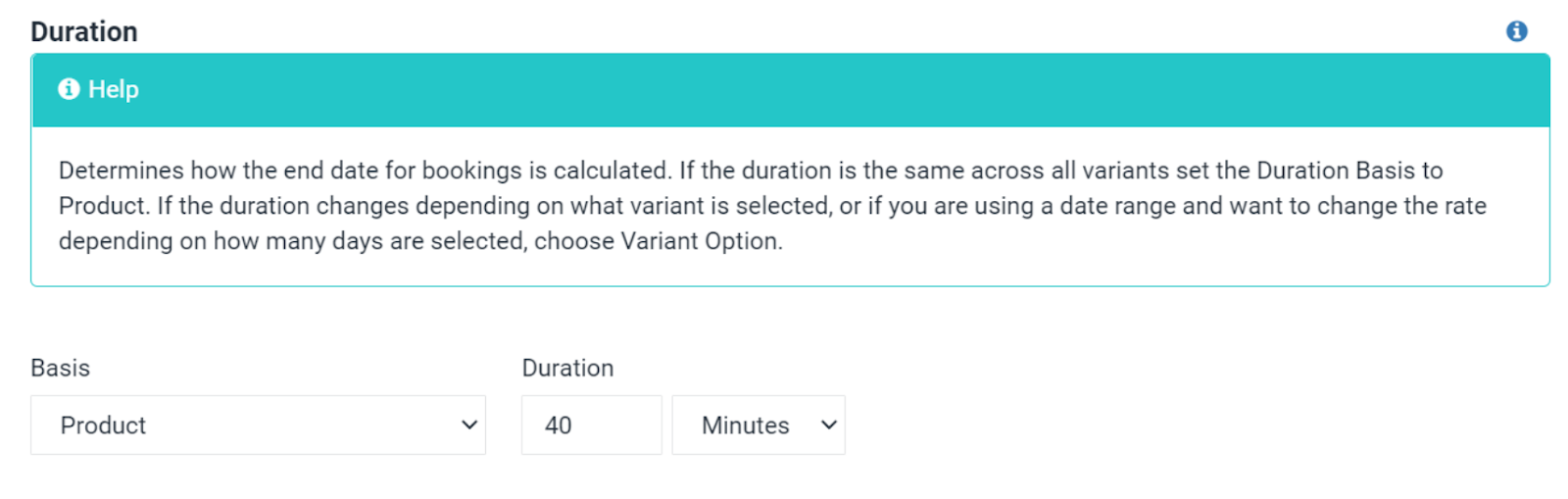
Task: Click the '40' value in Duration input
Action: (559, 425)
